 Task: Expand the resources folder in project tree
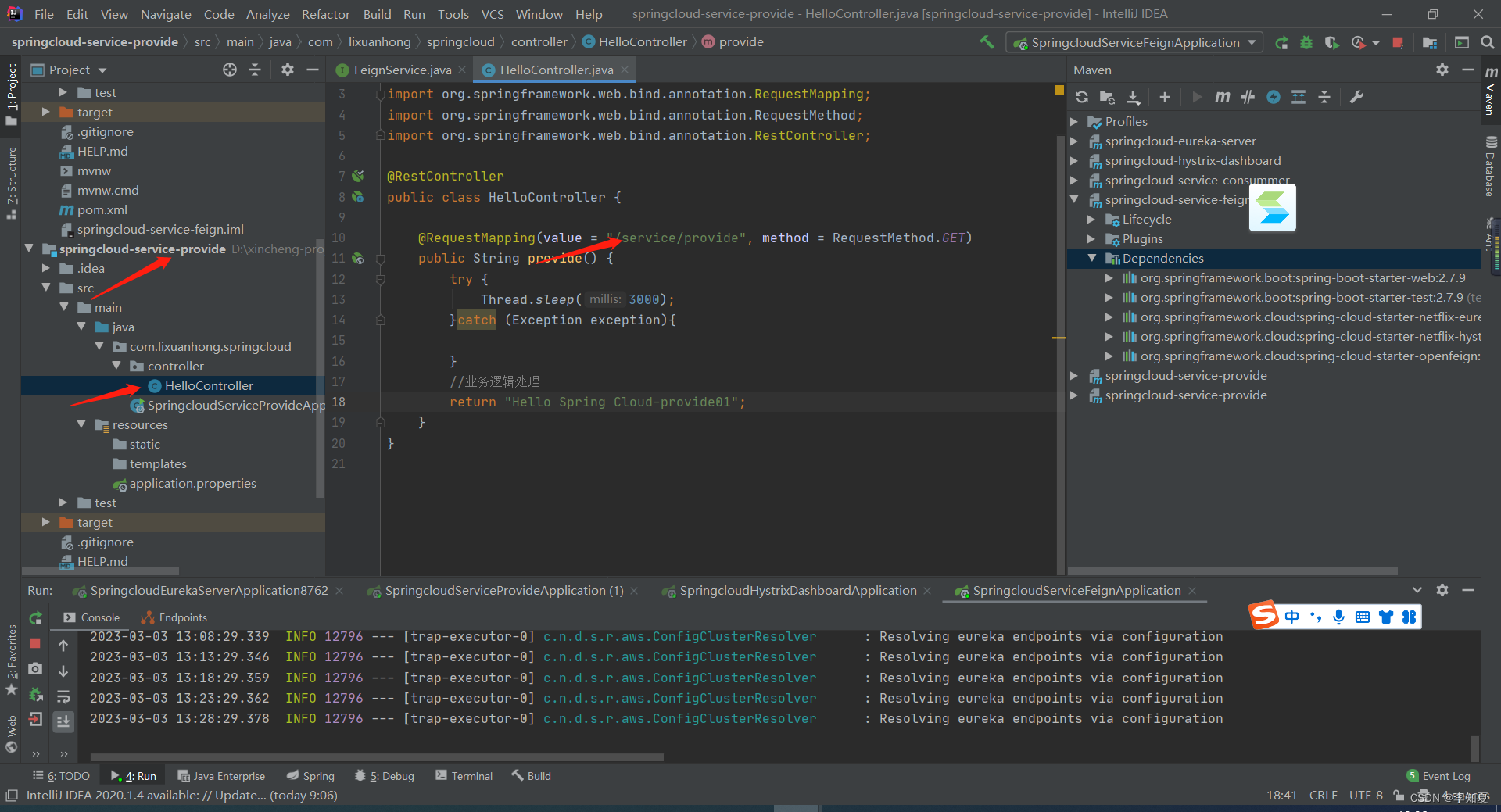pyautogui.click(x=81, y=425)
